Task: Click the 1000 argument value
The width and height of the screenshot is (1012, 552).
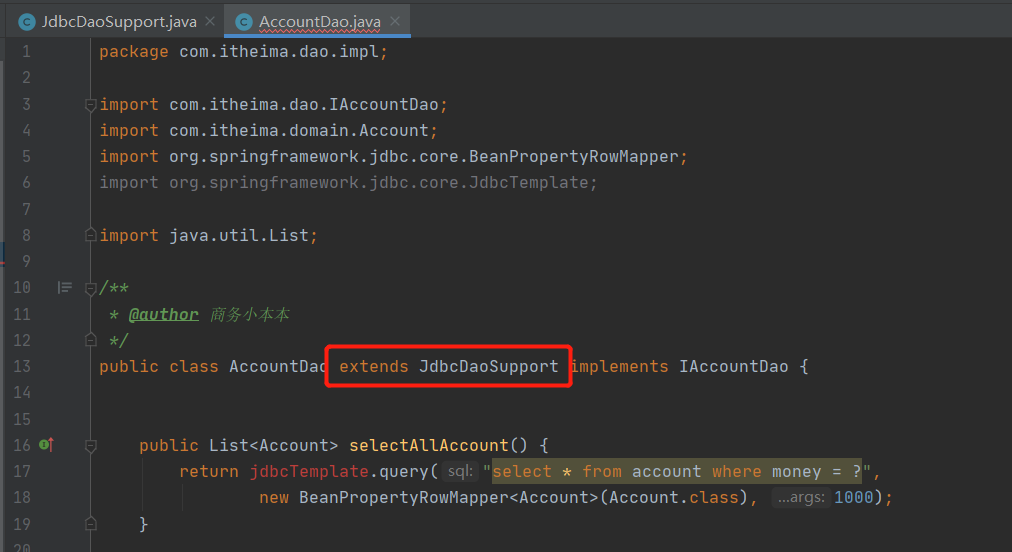Action: (854, 498)
